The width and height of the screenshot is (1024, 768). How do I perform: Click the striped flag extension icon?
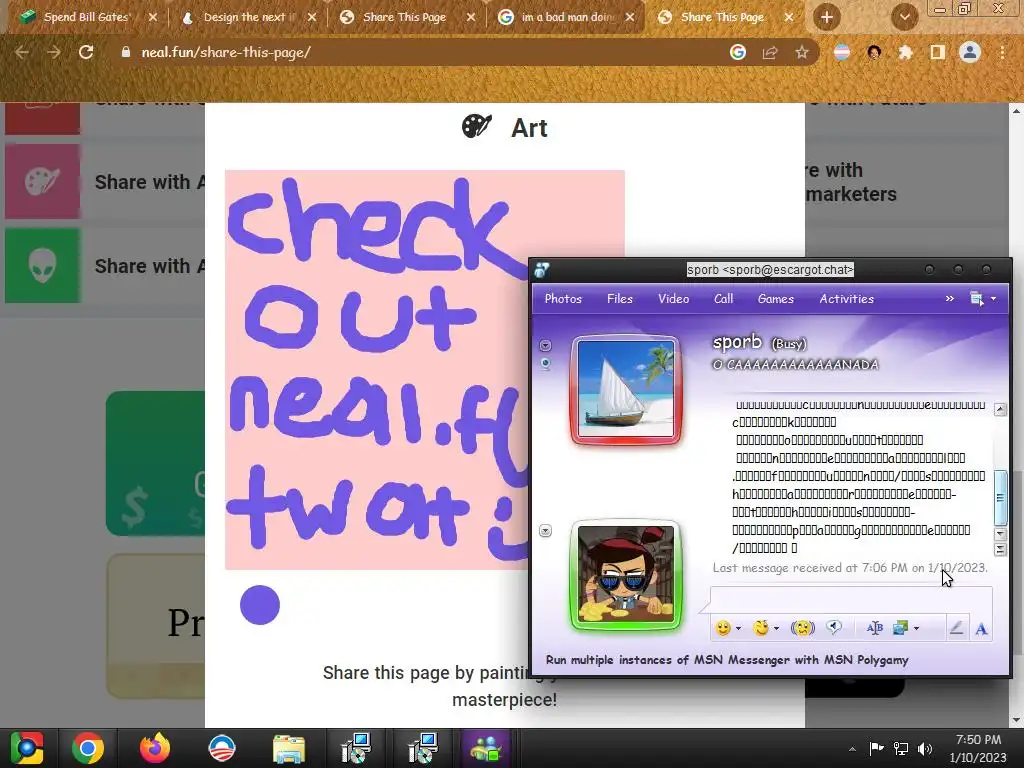[x=842, y=52]
